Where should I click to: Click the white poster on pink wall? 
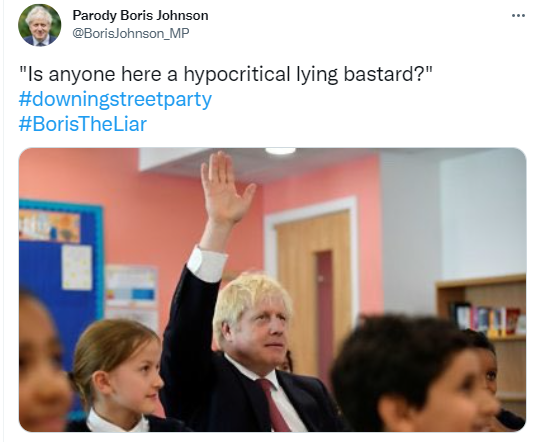131,292
